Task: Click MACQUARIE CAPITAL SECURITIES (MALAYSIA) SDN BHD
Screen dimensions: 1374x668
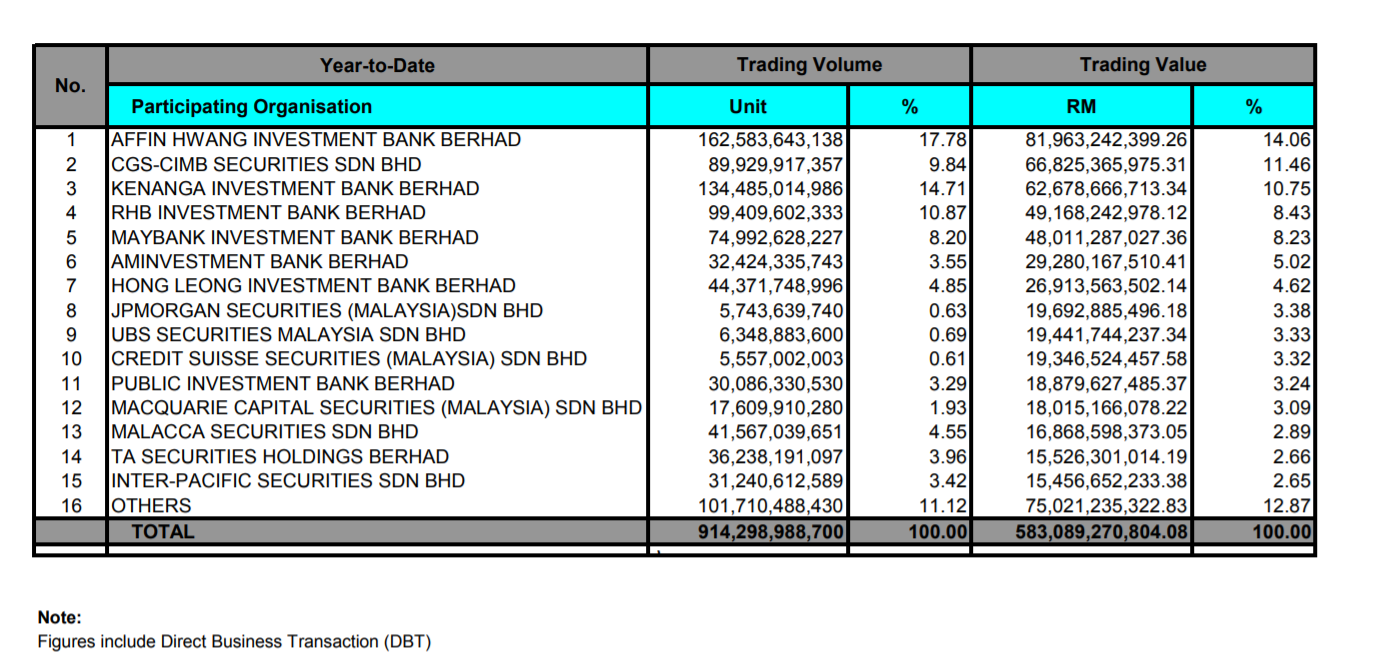Action: click(x=376, y=407)
